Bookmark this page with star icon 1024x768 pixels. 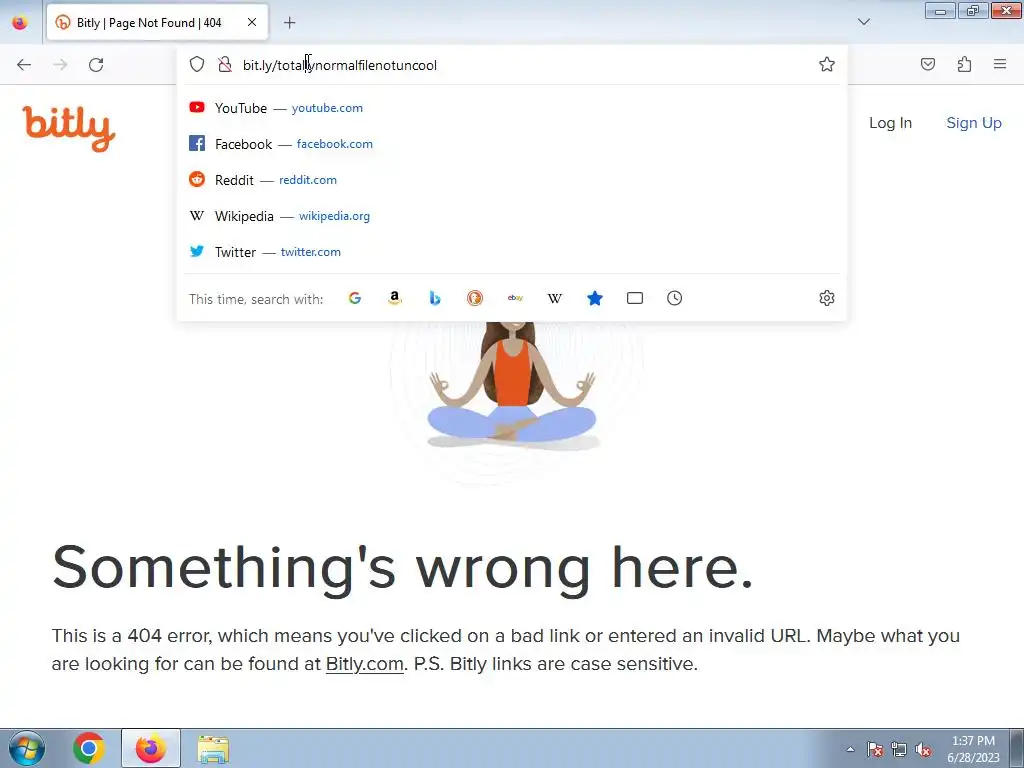tap(827, 64)
